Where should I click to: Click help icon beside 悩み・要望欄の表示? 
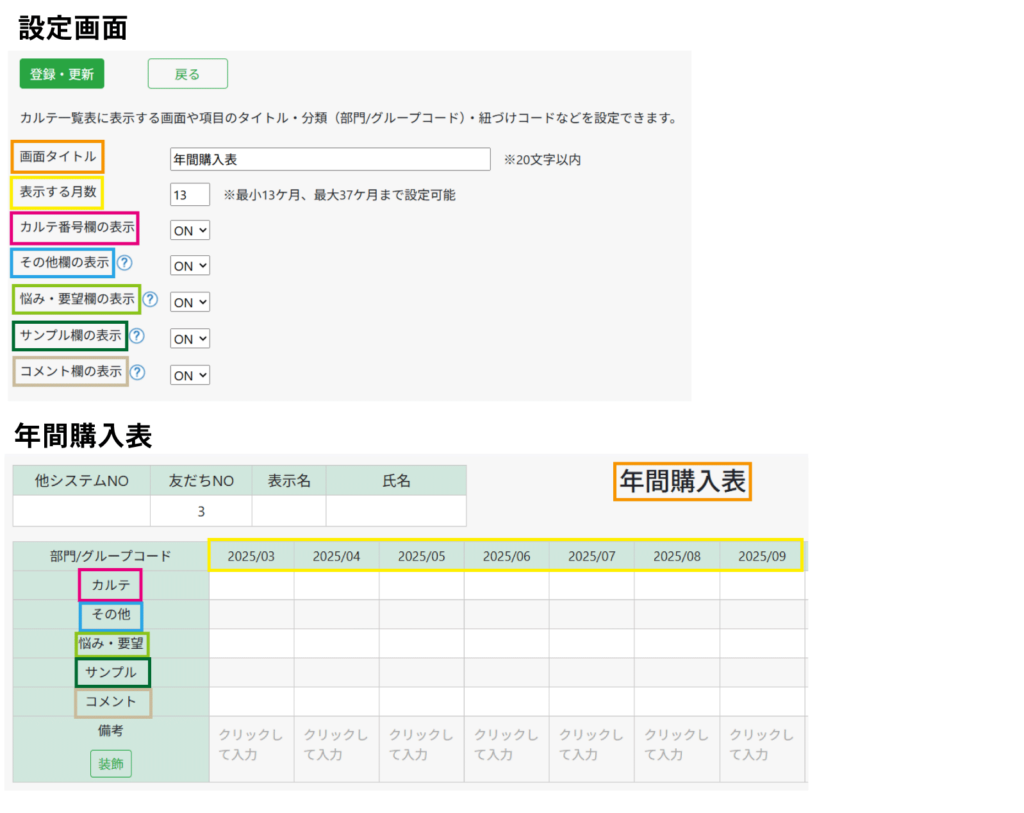[x=151, y=299]
